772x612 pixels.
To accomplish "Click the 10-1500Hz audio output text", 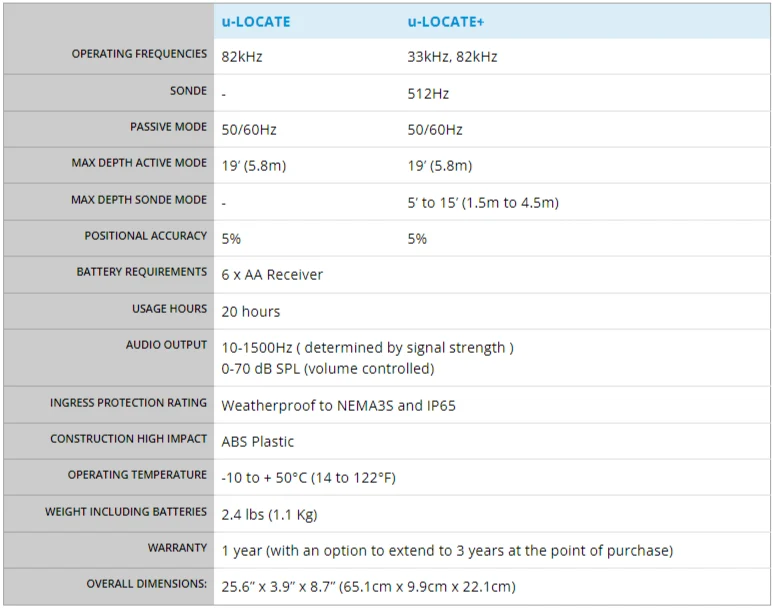I will pos(367,348).
